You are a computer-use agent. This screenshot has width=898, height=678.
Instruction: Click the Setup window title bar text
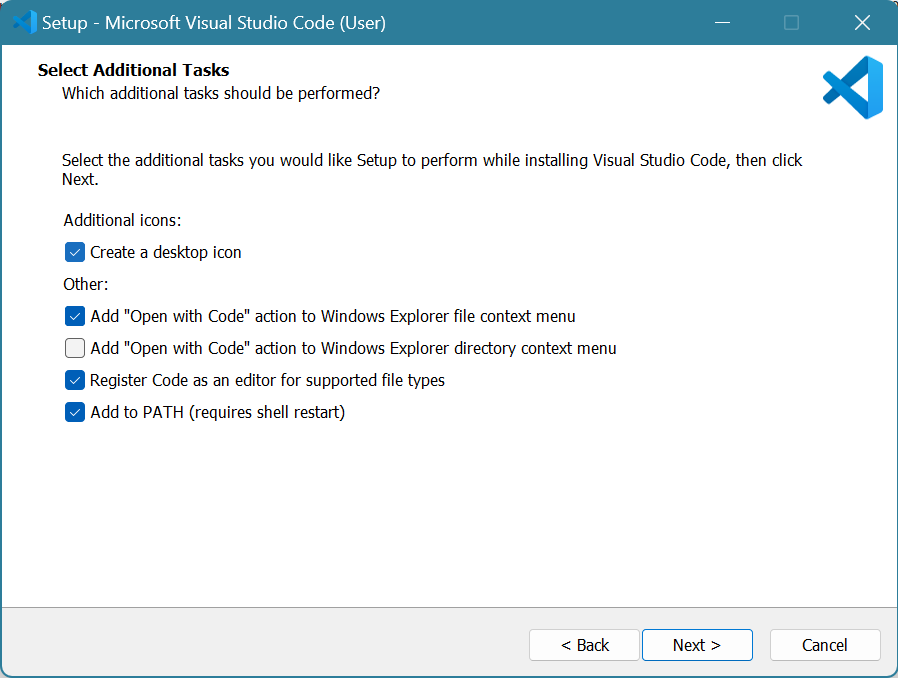[213, 22]
